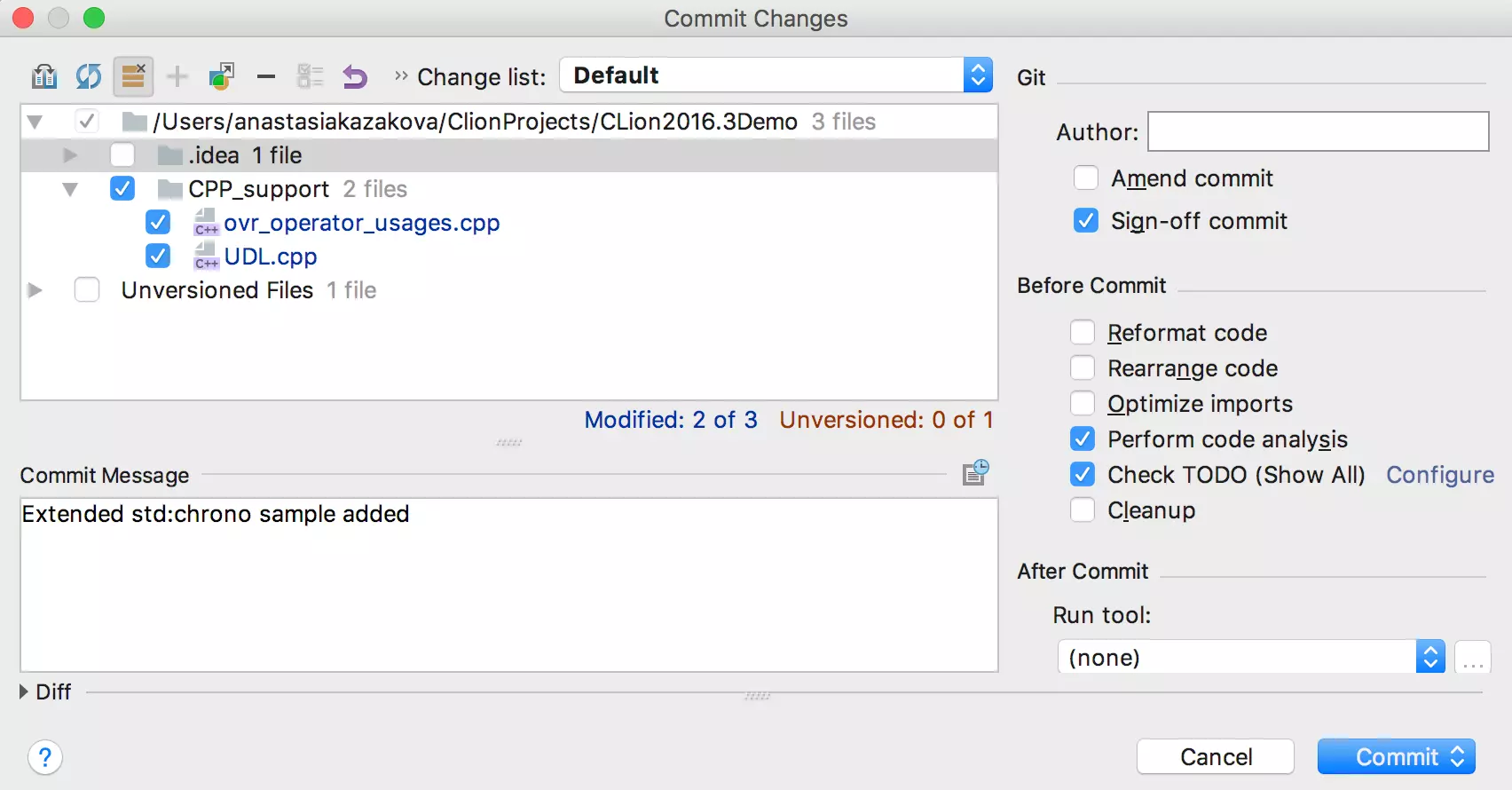Click the Refresh changes icon
Screen dimensions: 1512x790
coord(88,76)
